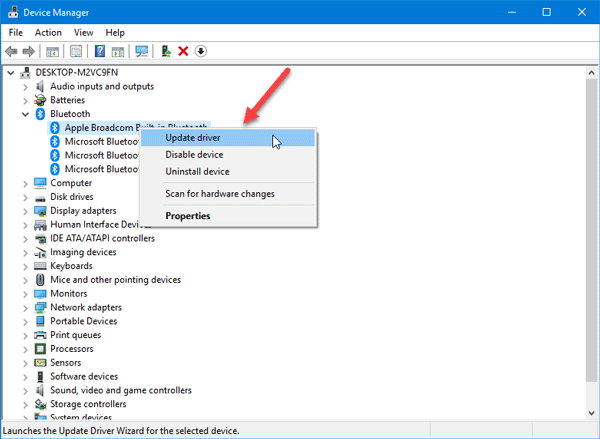Expand the Monitors category

[25, 294]
